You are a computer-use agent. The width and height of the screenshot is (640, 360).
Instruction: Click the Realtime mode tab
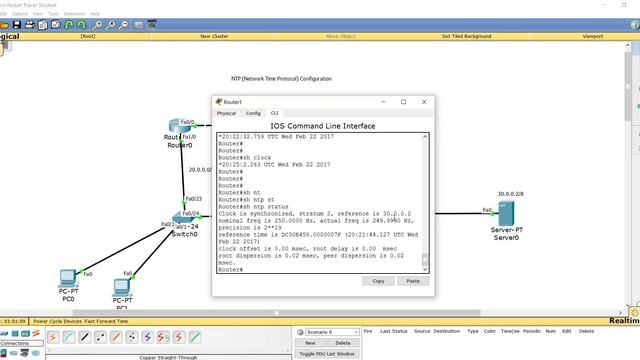pos(624,321)
